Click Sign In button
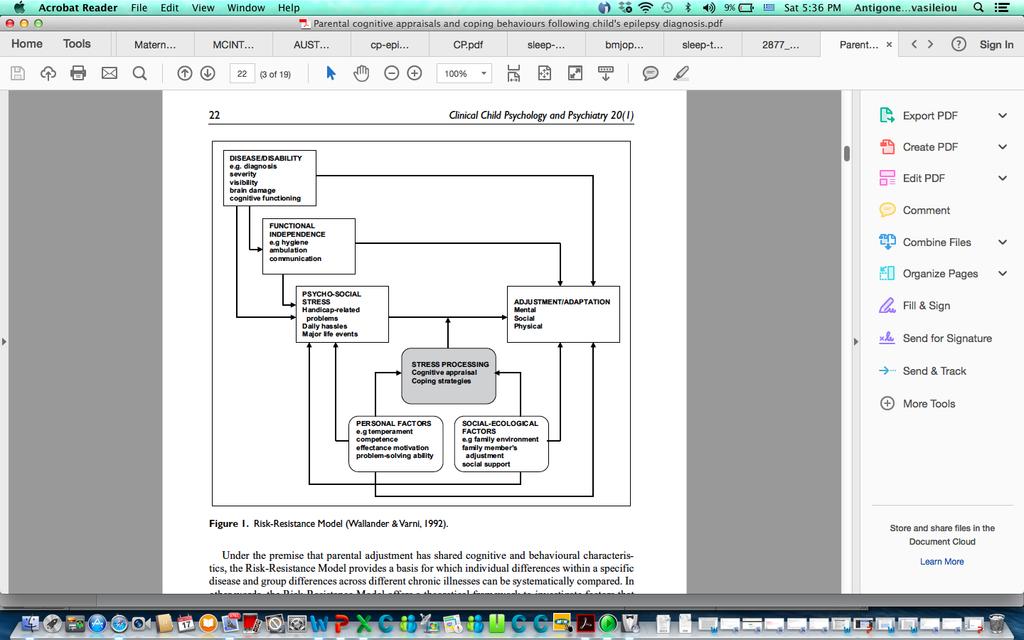This screenshot has height=640, width=1024. tap(996, 44)
